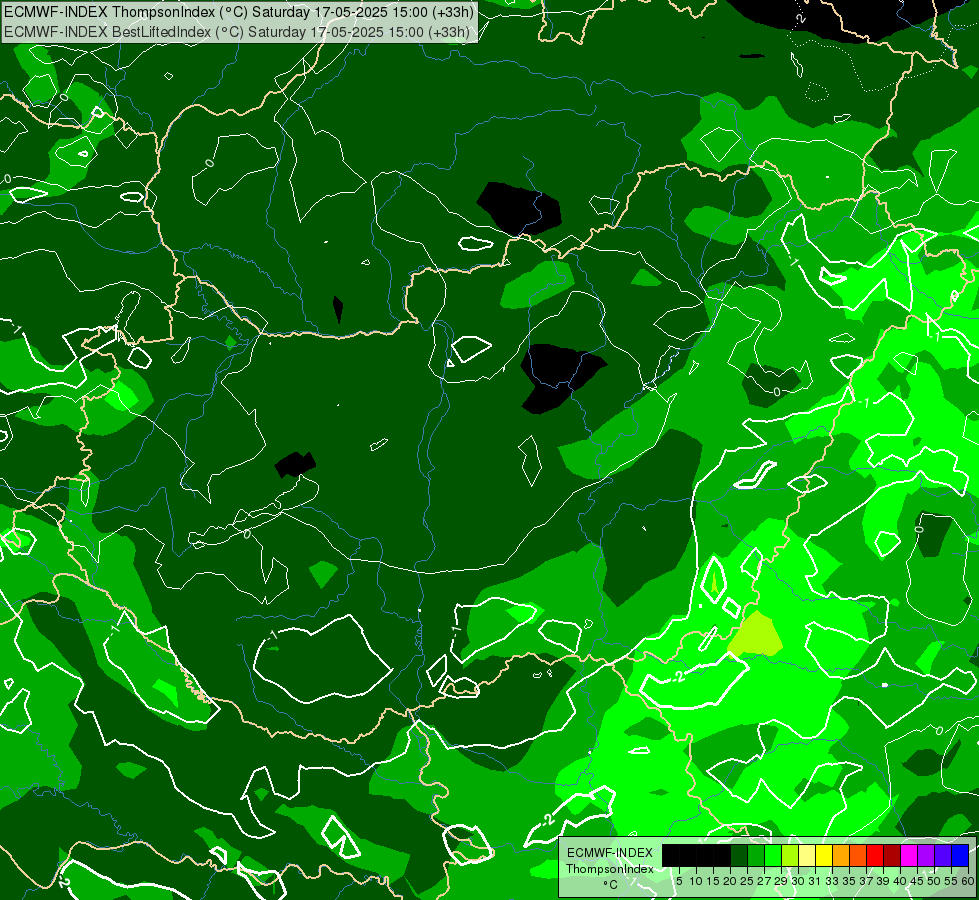The image size is (979, 900).
Task: Click the blue 55-60 legend swatch
Action: pos(960,855)
